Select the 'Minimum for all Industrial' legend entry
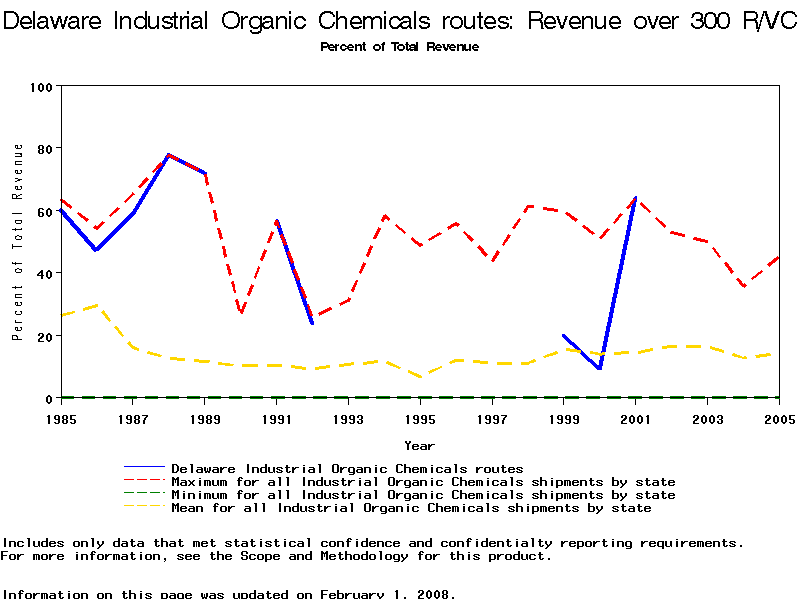Image resolution: width=800 pixels, height=600 pixels. click(x=423, y=495)
